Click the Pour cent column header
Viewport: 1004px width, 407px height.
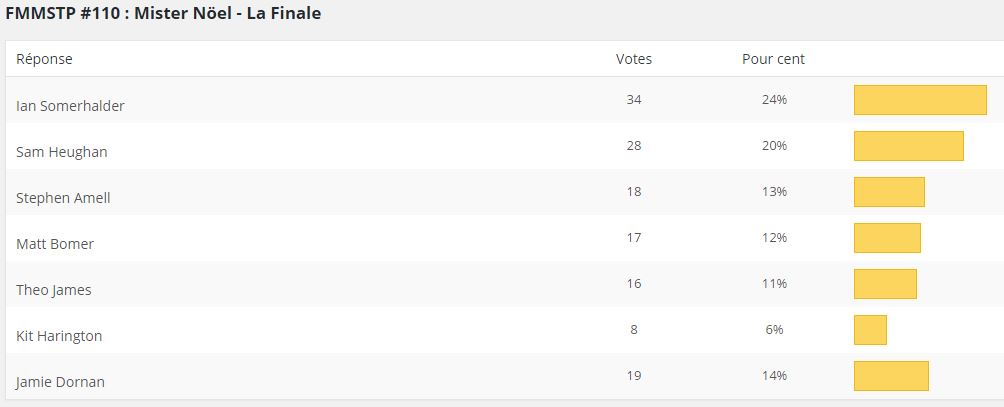pyautogui.click(x=773, y=59)
